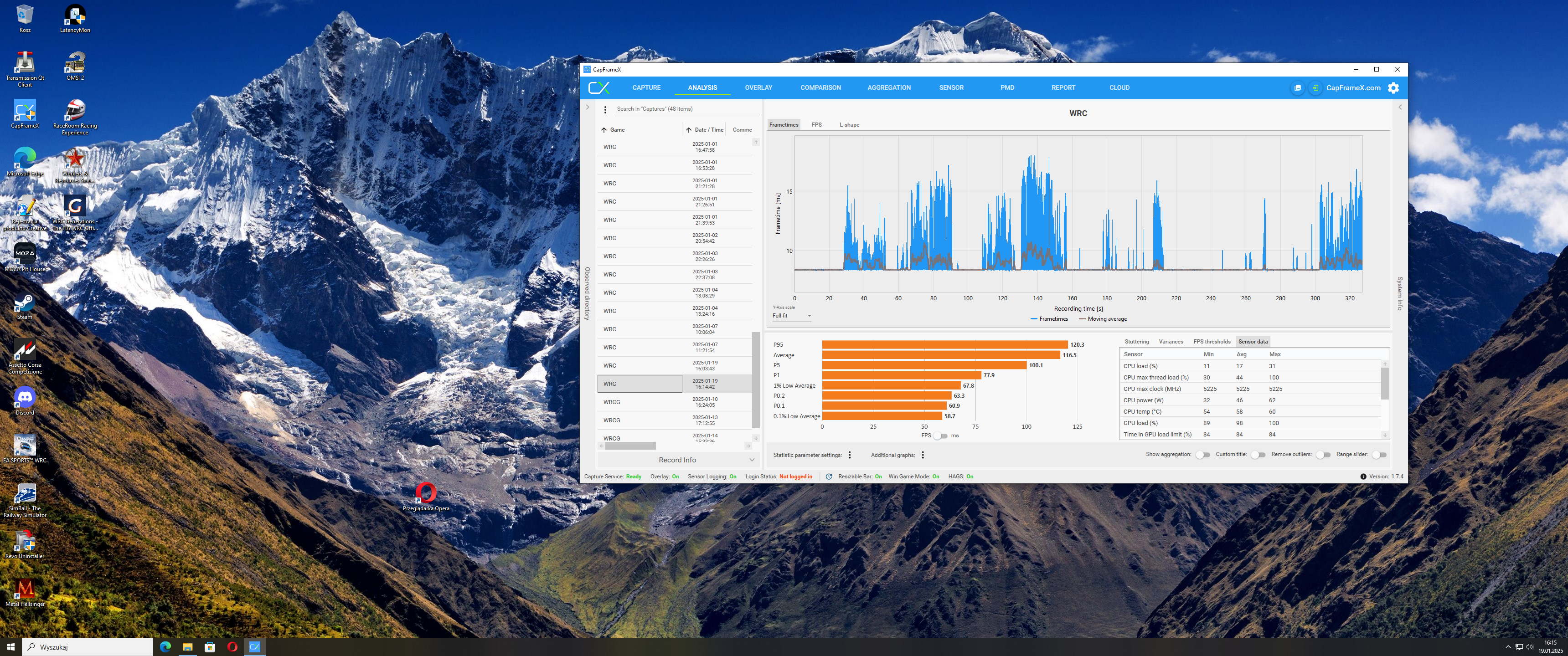Image resolution: width=1568 pixels, height=656 pixels.
Task: Click the CX logo in the header
Action: click(x=598, y=87)
